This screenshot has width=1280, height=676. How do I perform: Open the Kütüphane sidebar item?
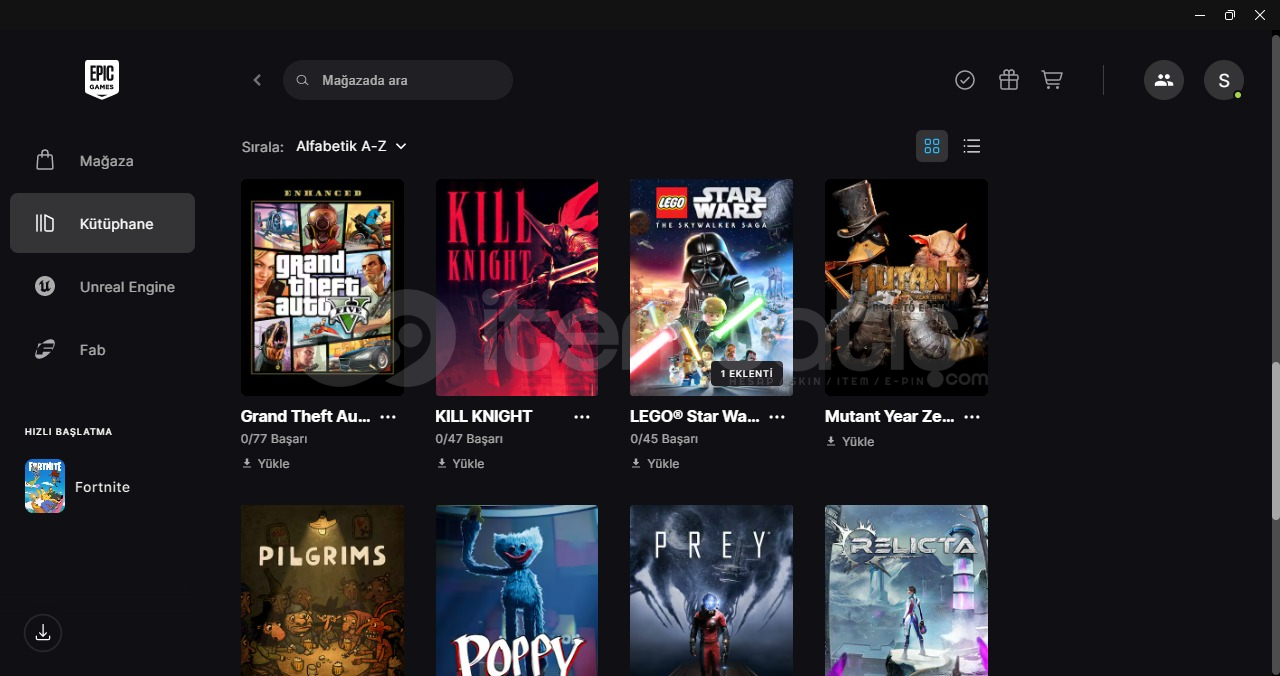tap(102, 223)
